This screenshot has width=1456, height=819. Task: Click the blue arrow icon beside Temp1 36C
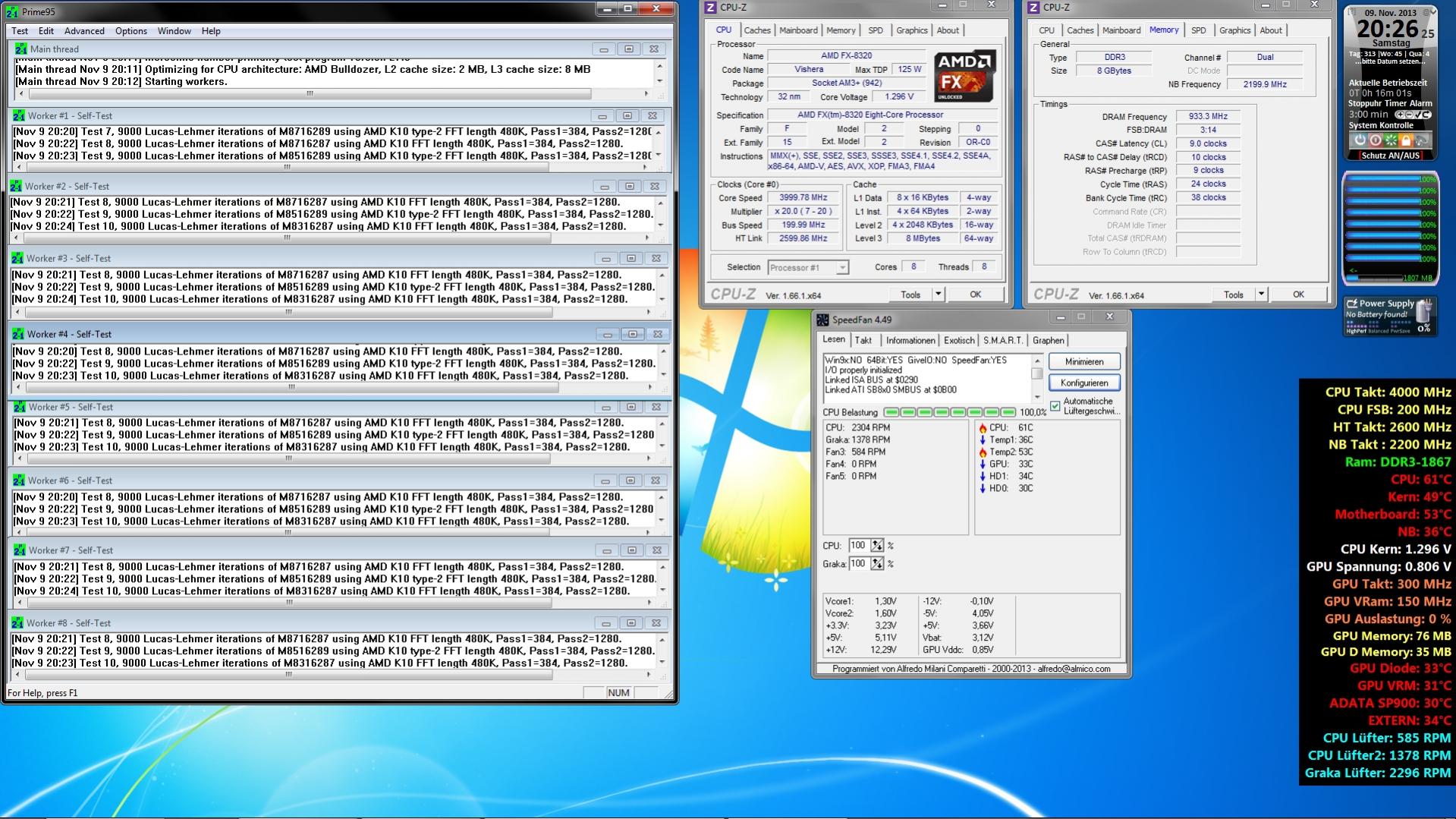(983, 440)
